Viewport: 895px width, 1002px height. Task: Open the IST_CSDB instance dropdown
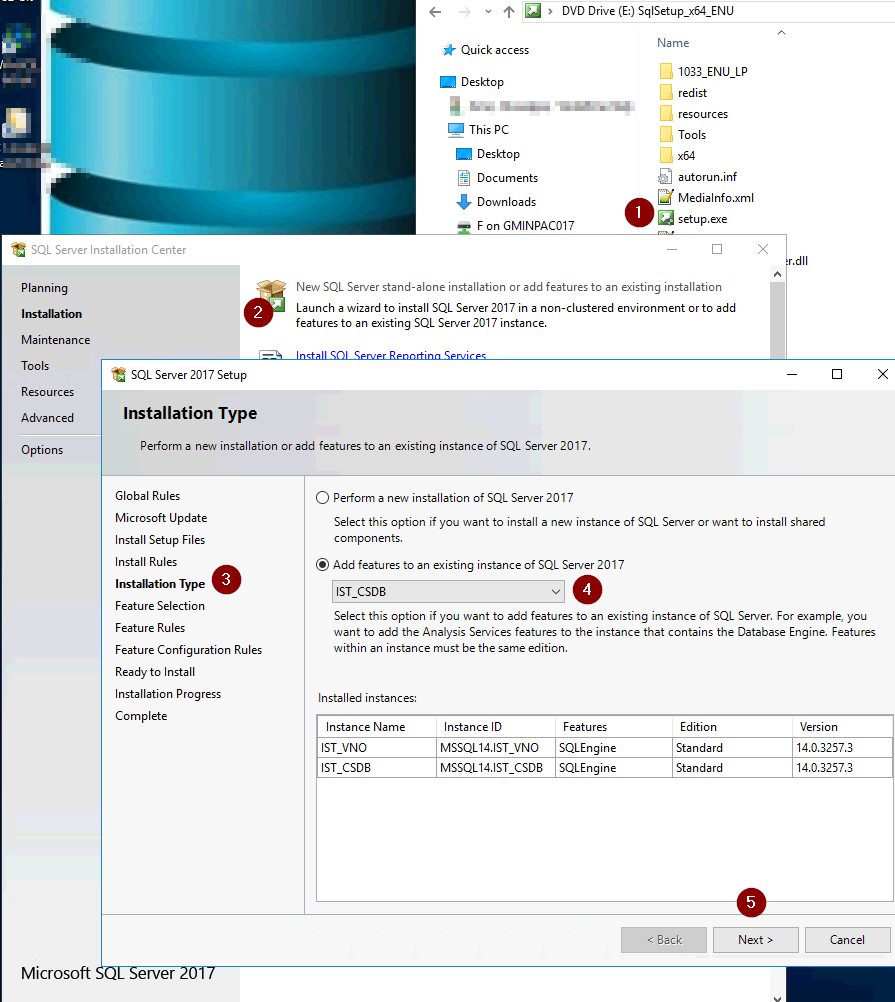coord(556,590)
